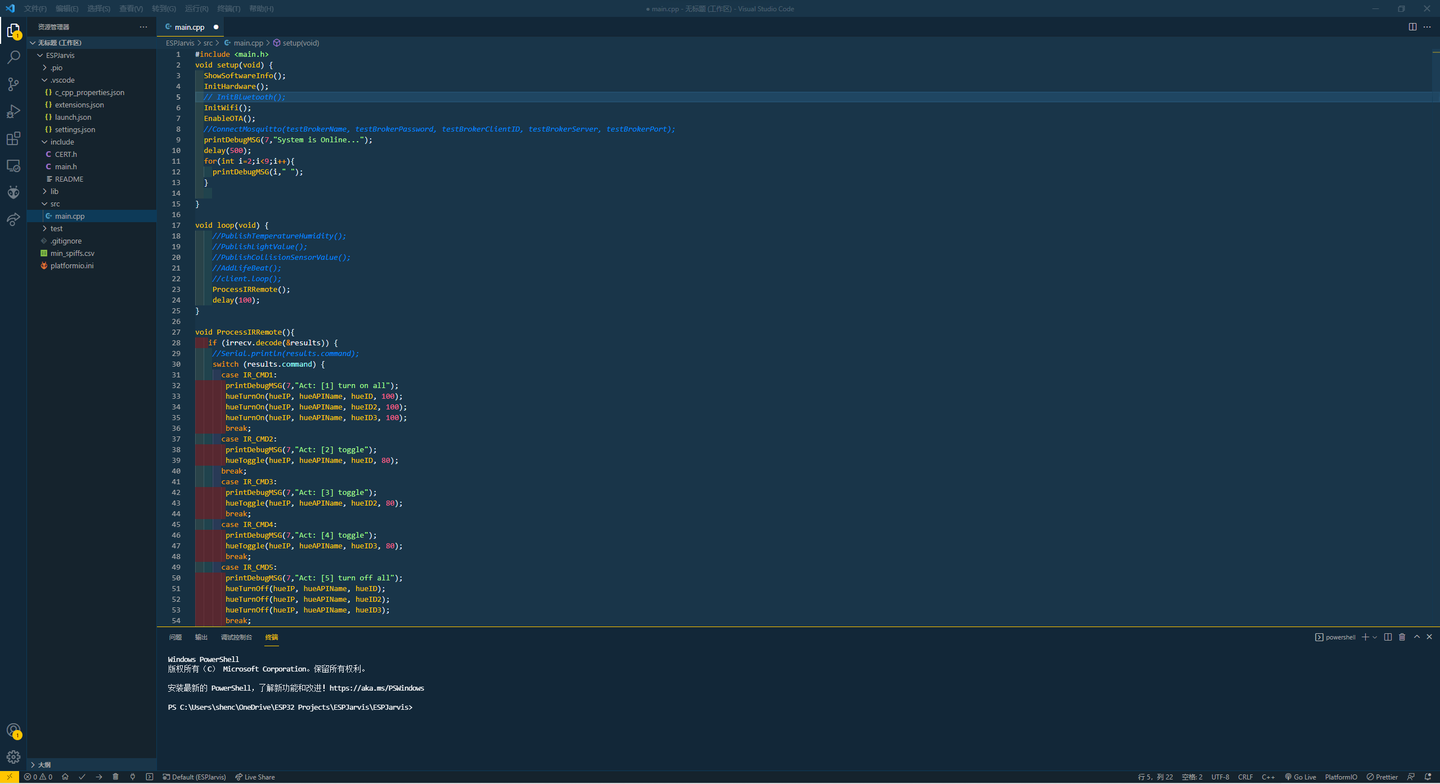1440x784 pixels.
Task: Click the feedback icon in status bar
Action: click(x=1411, y=777)
